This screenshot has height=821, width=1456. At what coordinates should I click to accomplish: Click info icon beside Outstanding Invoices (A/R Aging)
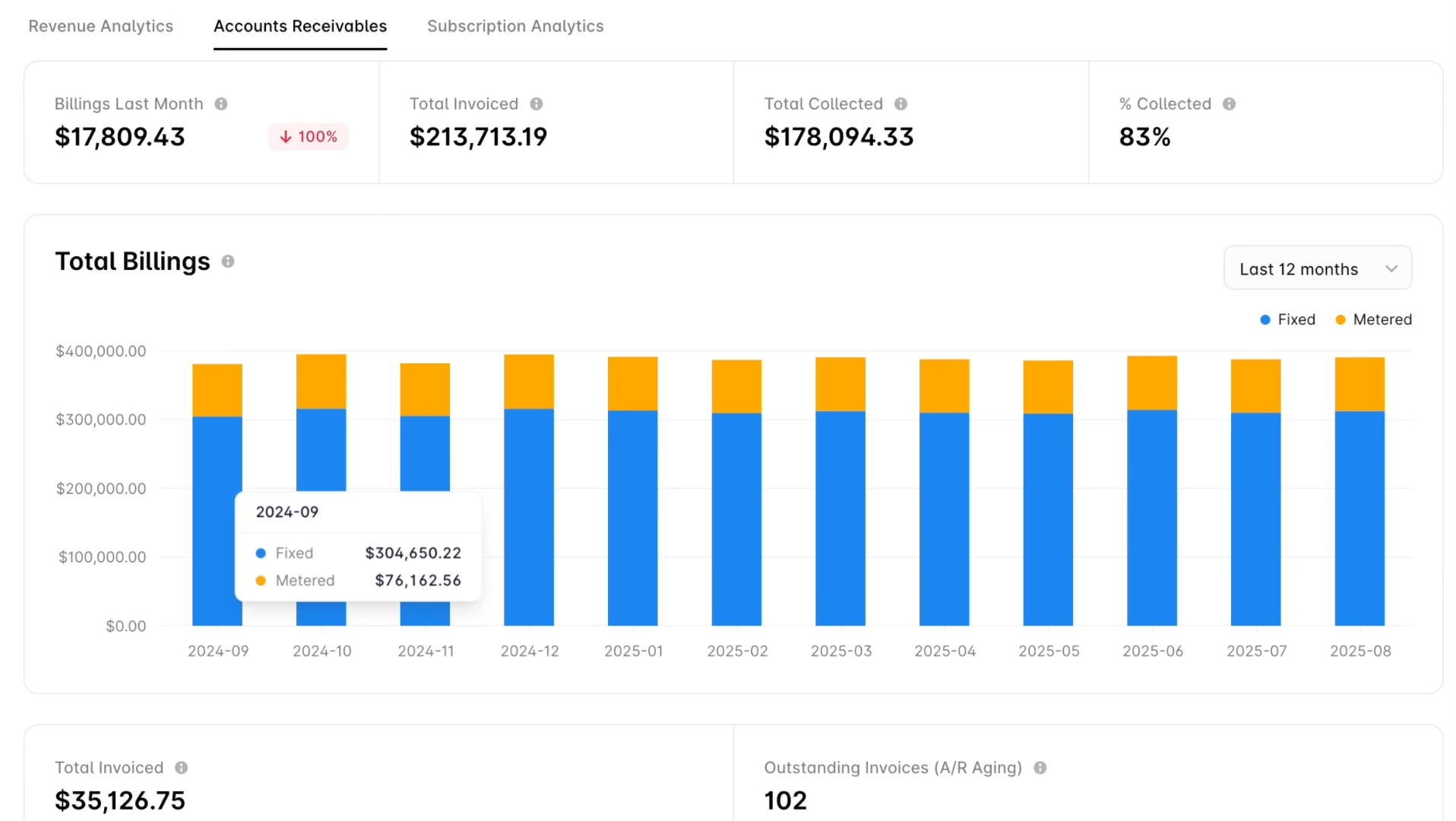point(1040,768)
